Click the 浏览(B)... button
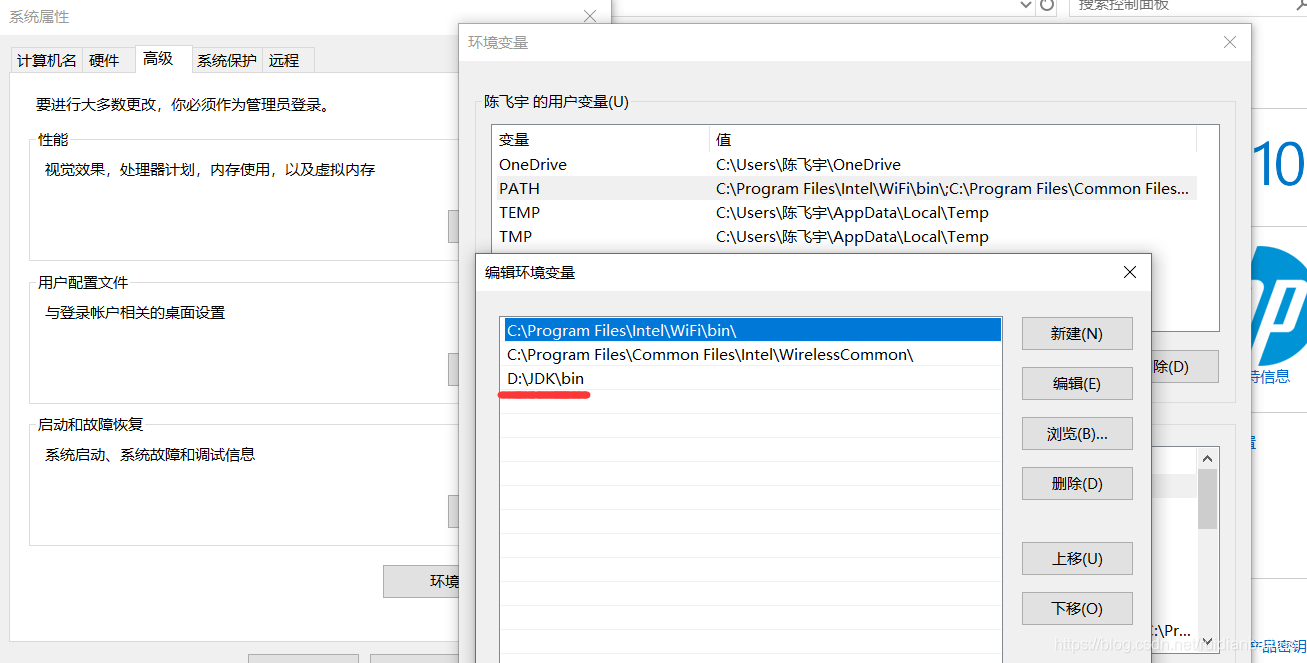1307x663 pixels. click(x=1077, y=434)
